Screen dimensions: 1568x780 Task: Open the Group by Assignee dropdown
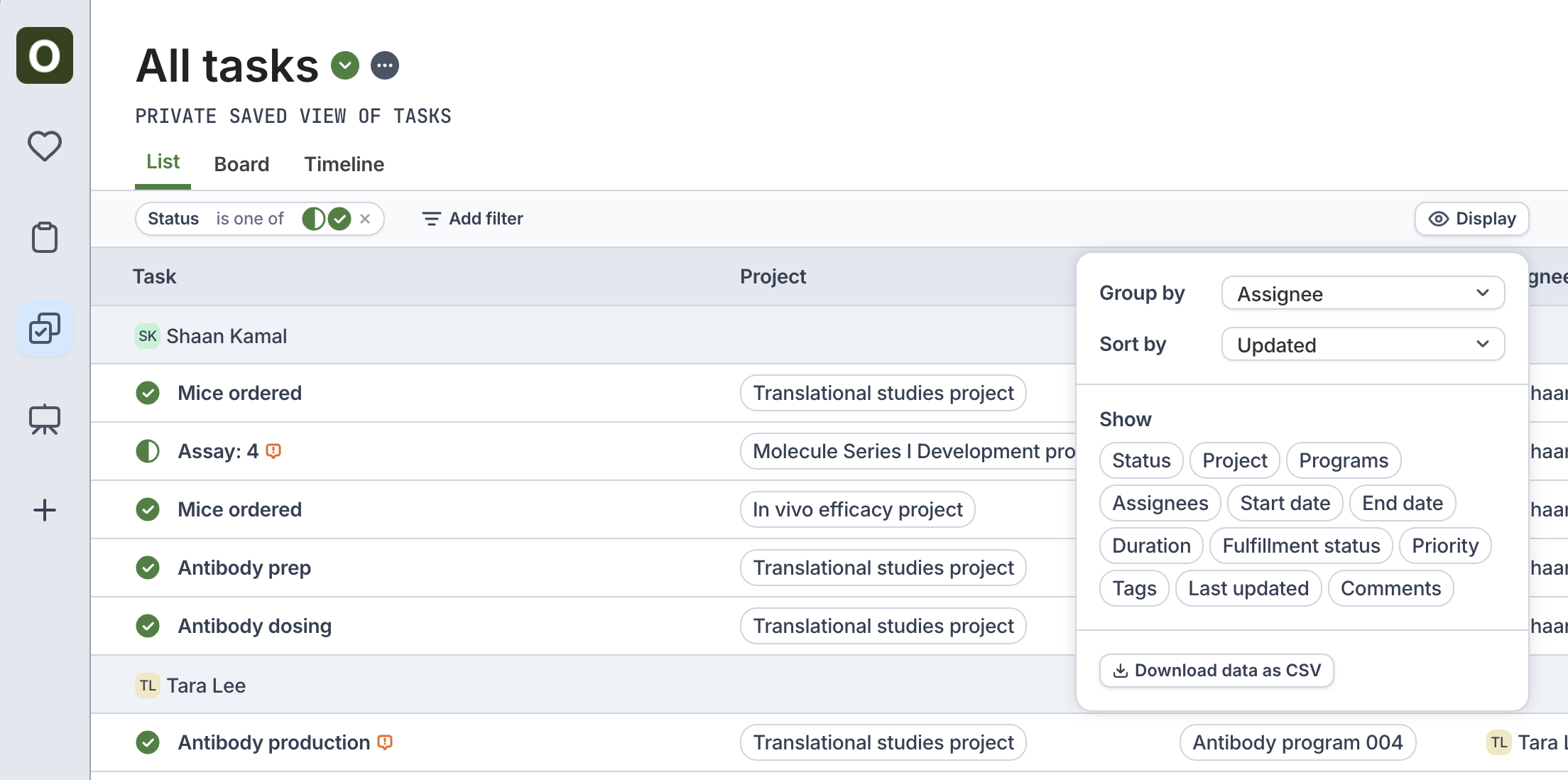tap(1362, 293)
